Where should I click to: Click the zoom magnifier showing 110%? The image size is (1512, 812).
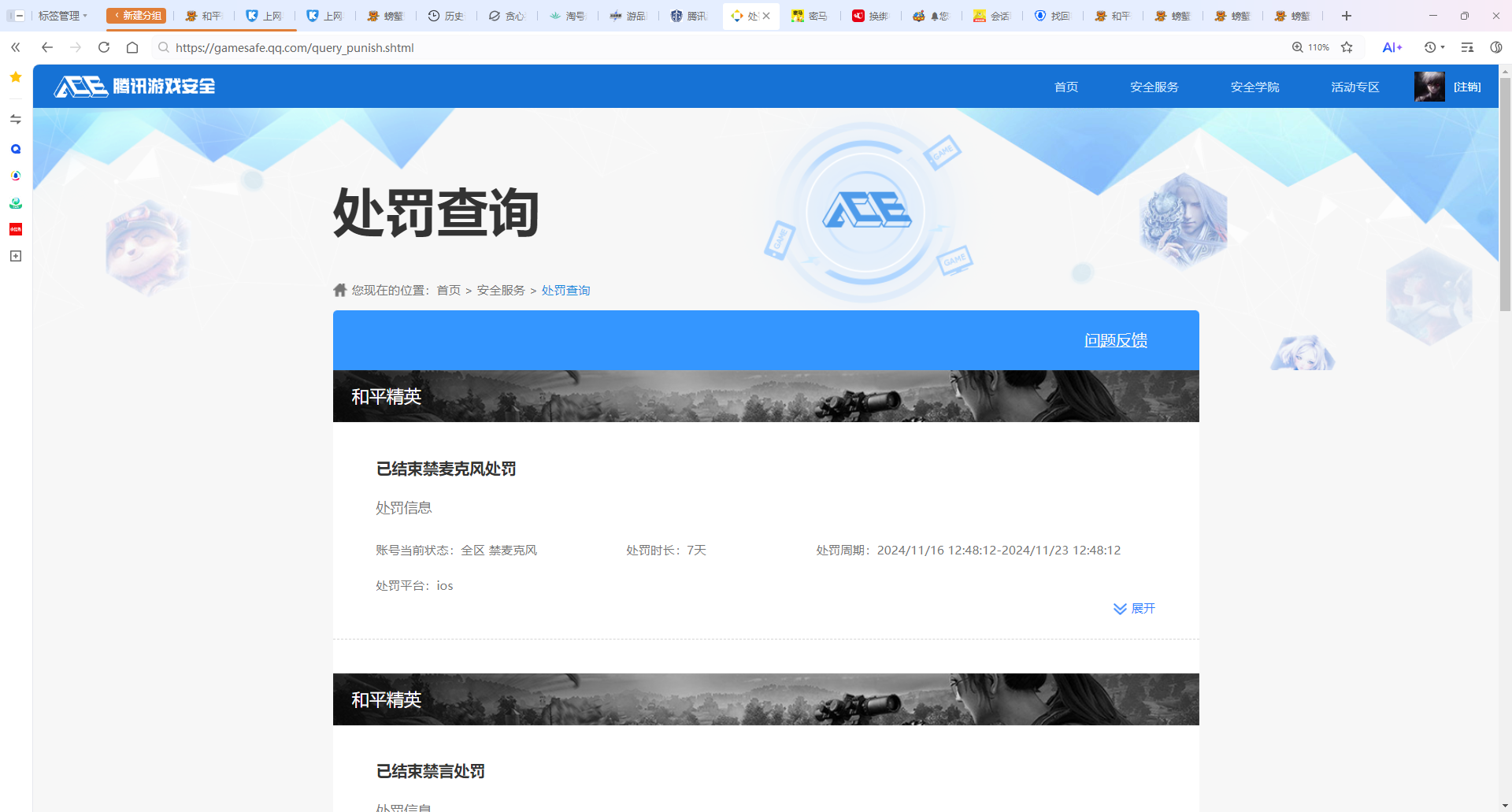[x=1310, y=47]
